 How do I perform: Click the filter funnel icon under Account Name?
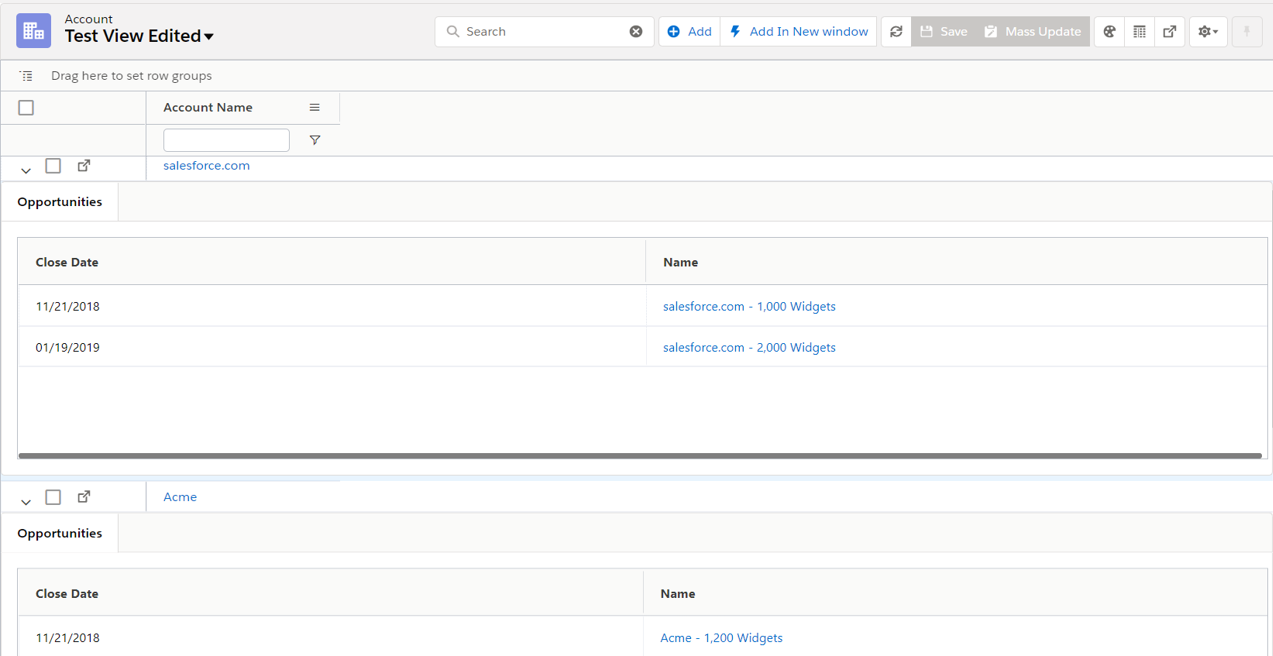click(315, 141)
